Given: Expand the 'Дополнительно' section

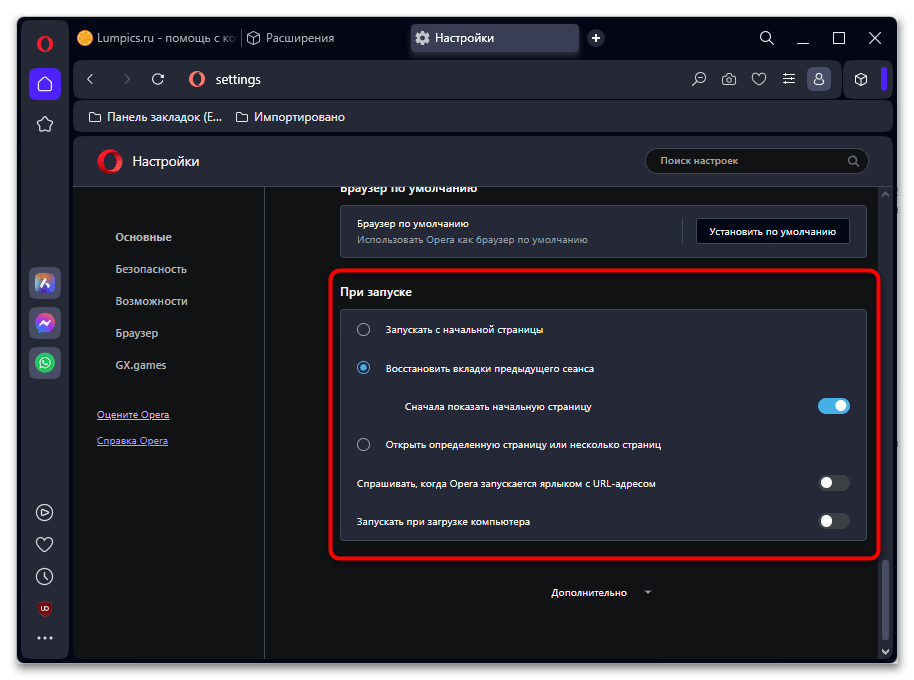Looking at the screenshot, I should [601, 593].
